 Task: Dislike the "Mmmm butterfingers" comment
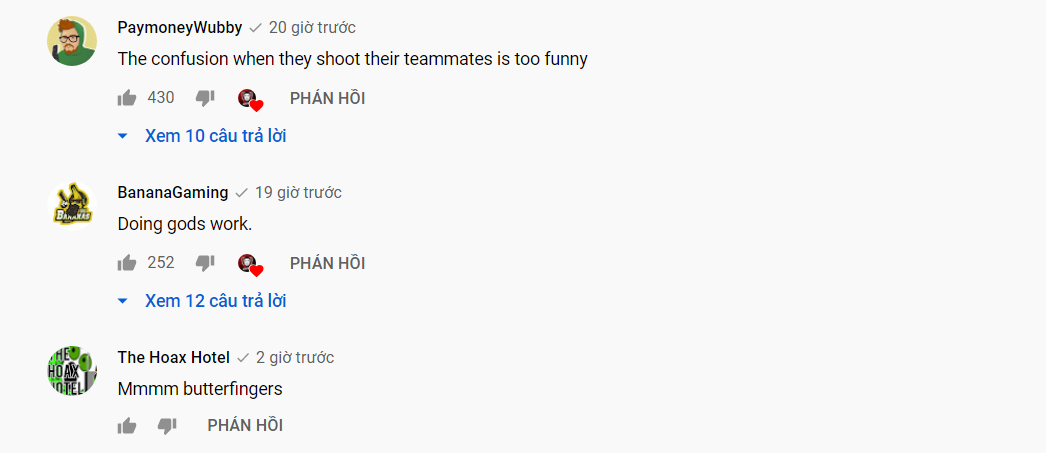coord(167,426)
